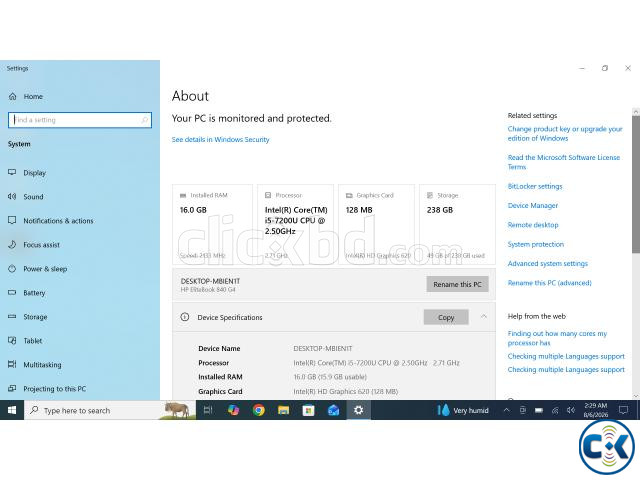Click the Power & sleep icon

pyautogui.click(x=12, y=269)
